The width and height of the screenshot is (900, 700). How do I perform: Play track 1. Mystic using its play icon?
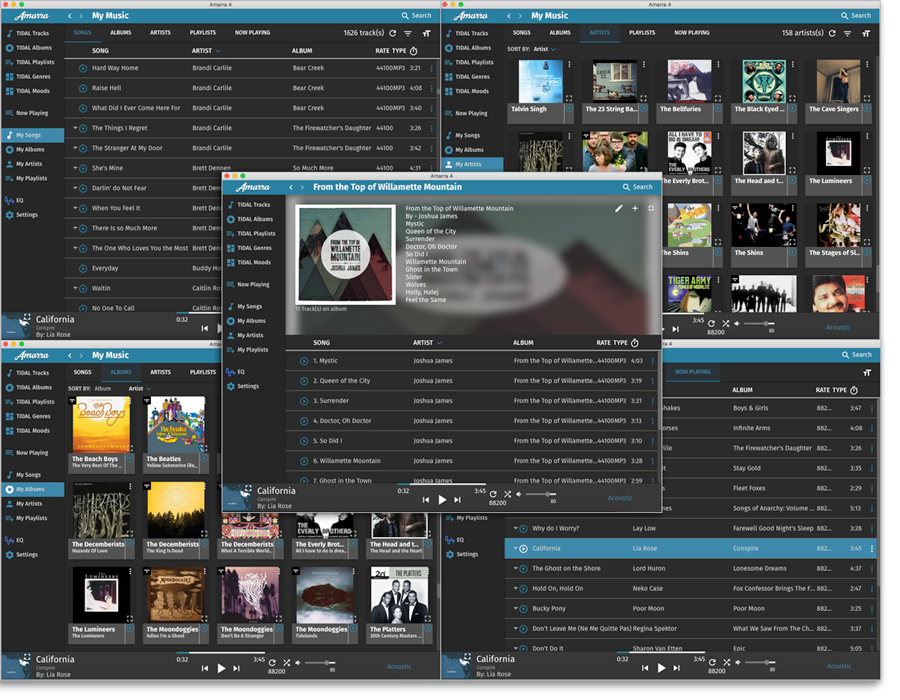[304, 361]
